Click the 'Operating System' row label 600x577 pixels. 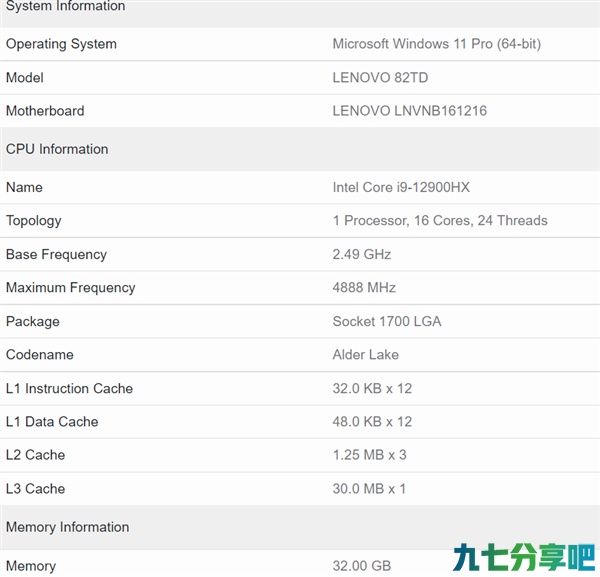[x=61, y=44]
